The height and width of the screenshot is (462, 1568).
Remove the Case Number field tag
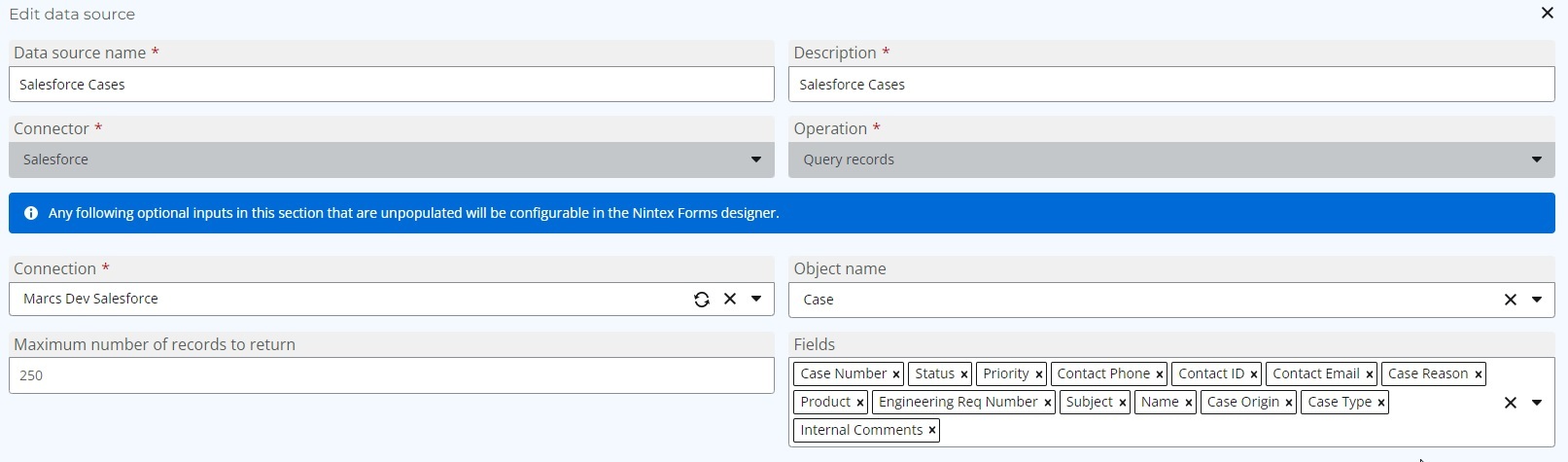(896, 374)
